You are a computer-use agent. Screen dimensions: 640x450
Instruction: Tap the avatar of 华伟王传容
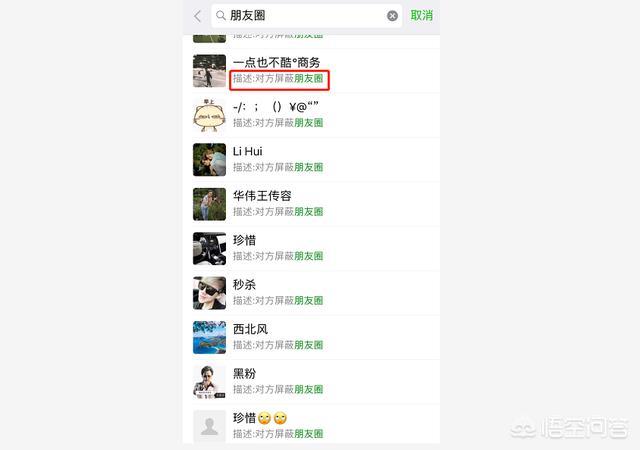click(209, 204)
